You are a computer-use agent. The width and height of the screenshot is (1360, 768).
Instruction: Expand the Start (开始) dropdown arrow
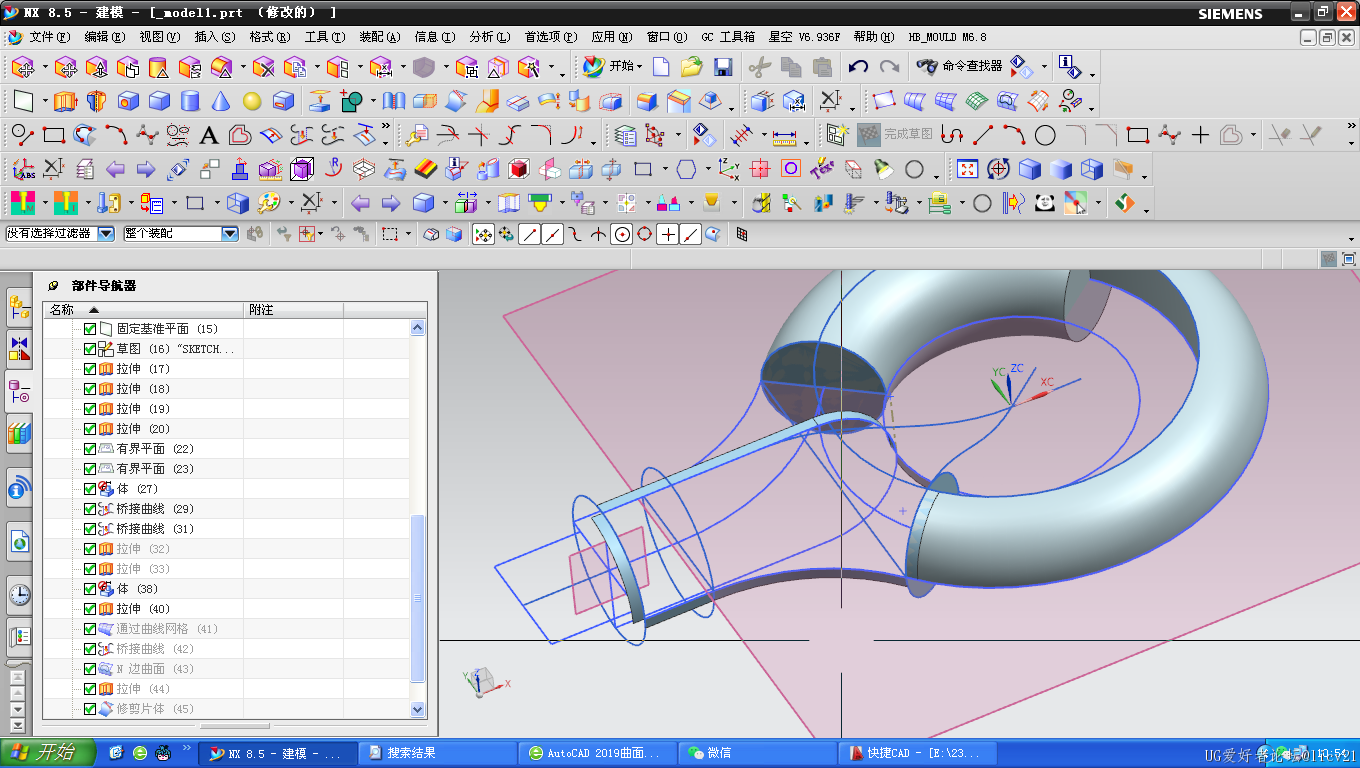point(640,67)
